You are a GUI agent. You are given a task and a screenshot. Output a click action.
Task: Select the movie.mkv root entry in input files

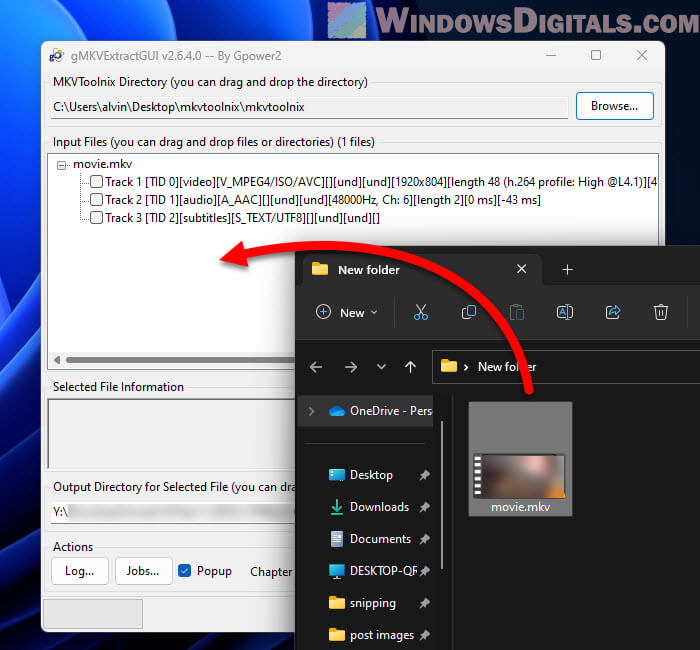(x=103, y=164)
